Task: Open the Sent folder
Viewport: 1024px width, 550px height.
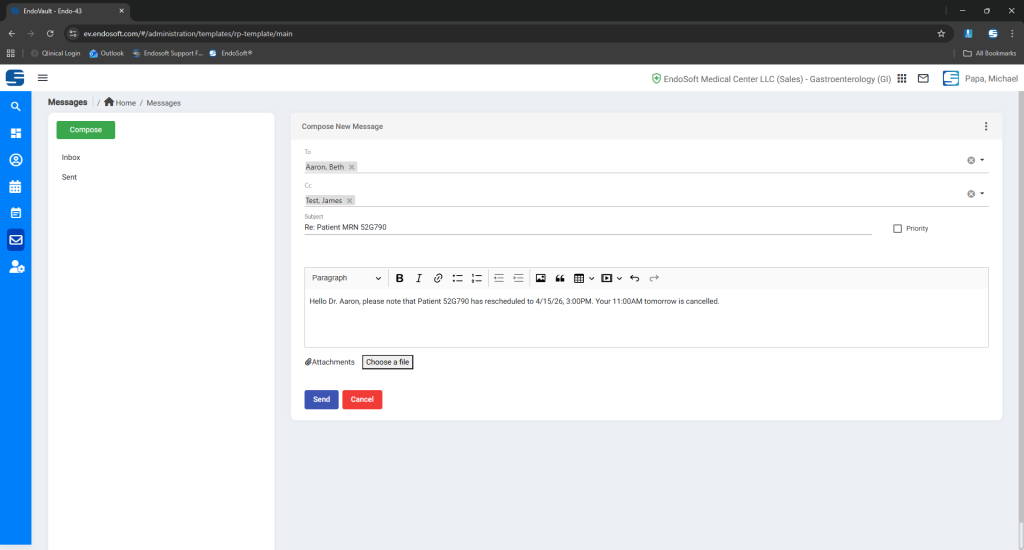Action: point(69,177)
